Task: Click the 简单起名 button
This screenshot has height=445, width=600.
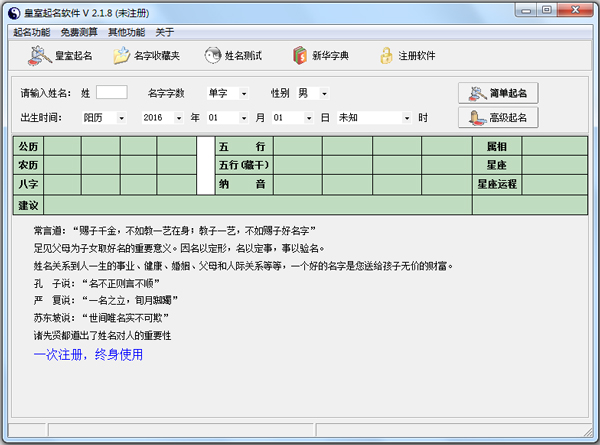Action: point(498,93)
